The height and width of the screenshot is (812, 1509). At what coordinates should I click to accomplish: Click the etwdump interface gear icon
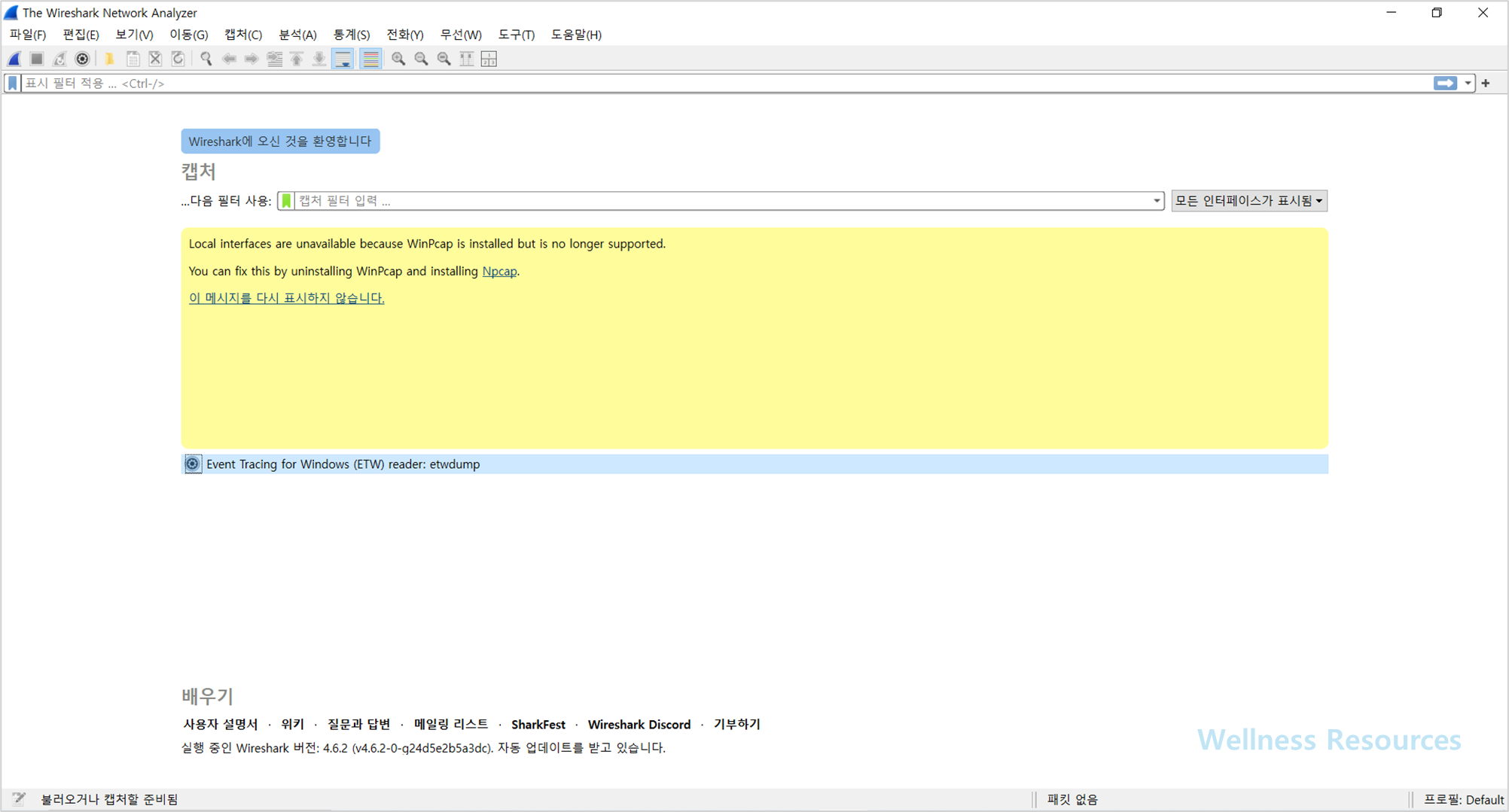[193, 464]
